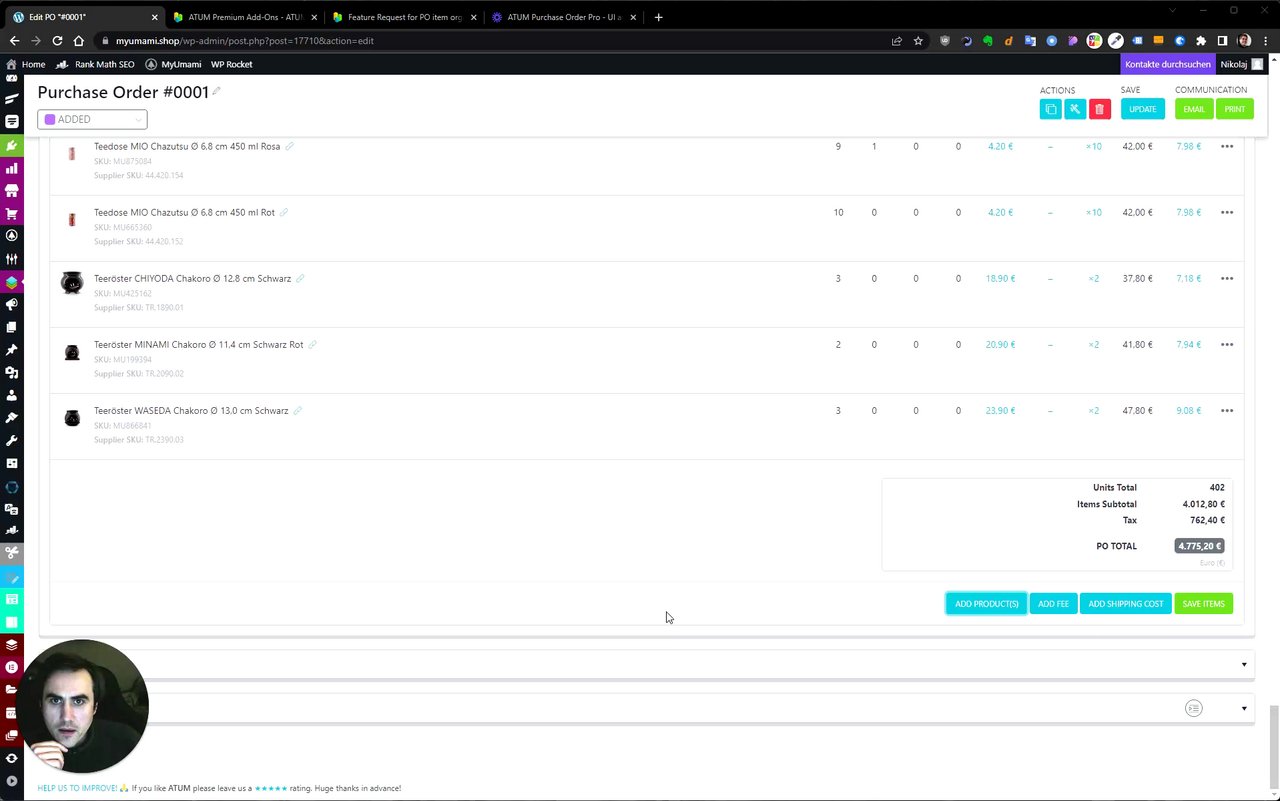Open three-dot menu for MINAMI Chakoro row
Image resolution: width=1280 pixels, height=801 pixels.
coord(1226,344)
